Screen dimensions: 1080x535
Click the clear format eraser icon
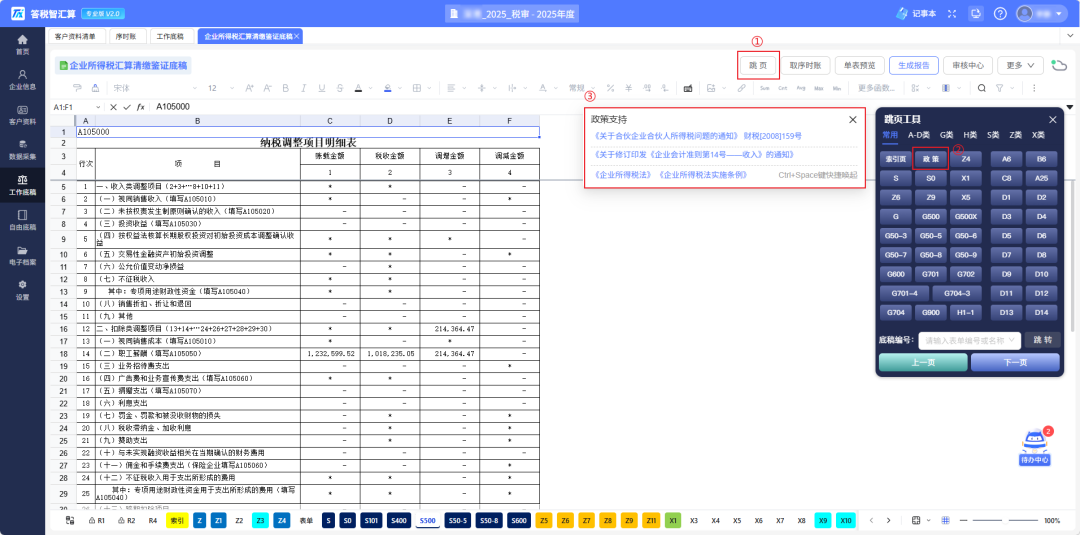coord(95,88)
